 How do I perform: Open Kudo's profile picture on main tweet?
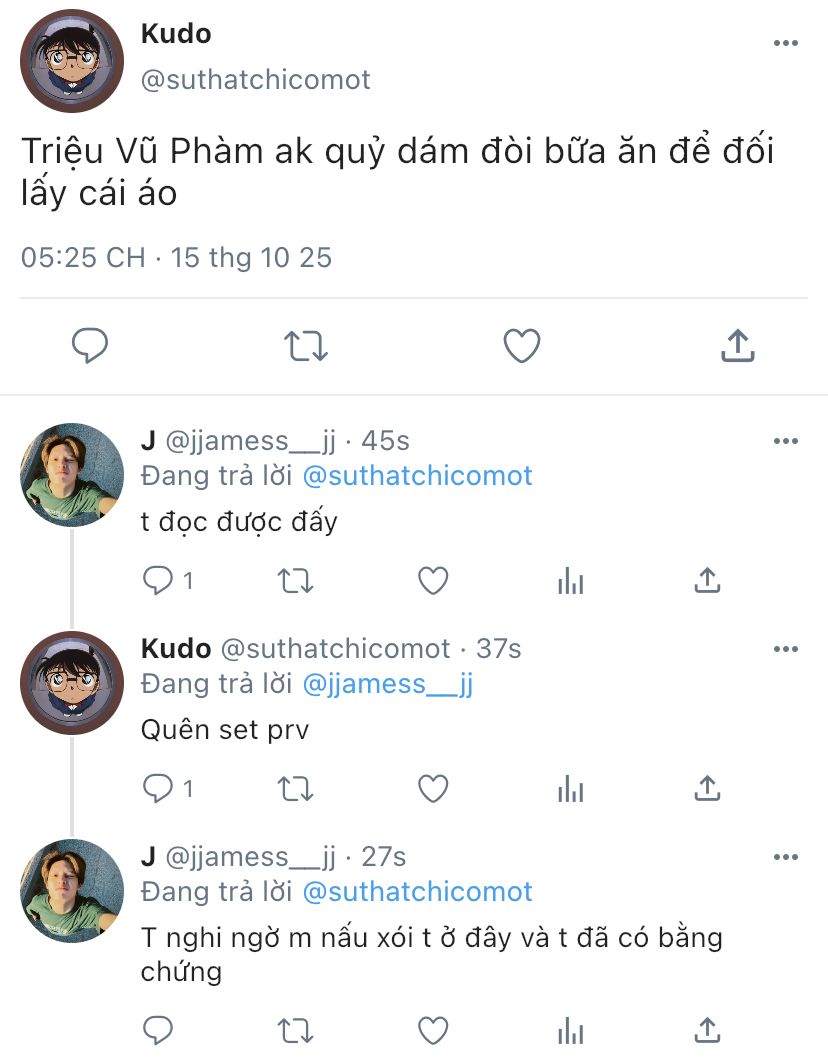[72, 62]
